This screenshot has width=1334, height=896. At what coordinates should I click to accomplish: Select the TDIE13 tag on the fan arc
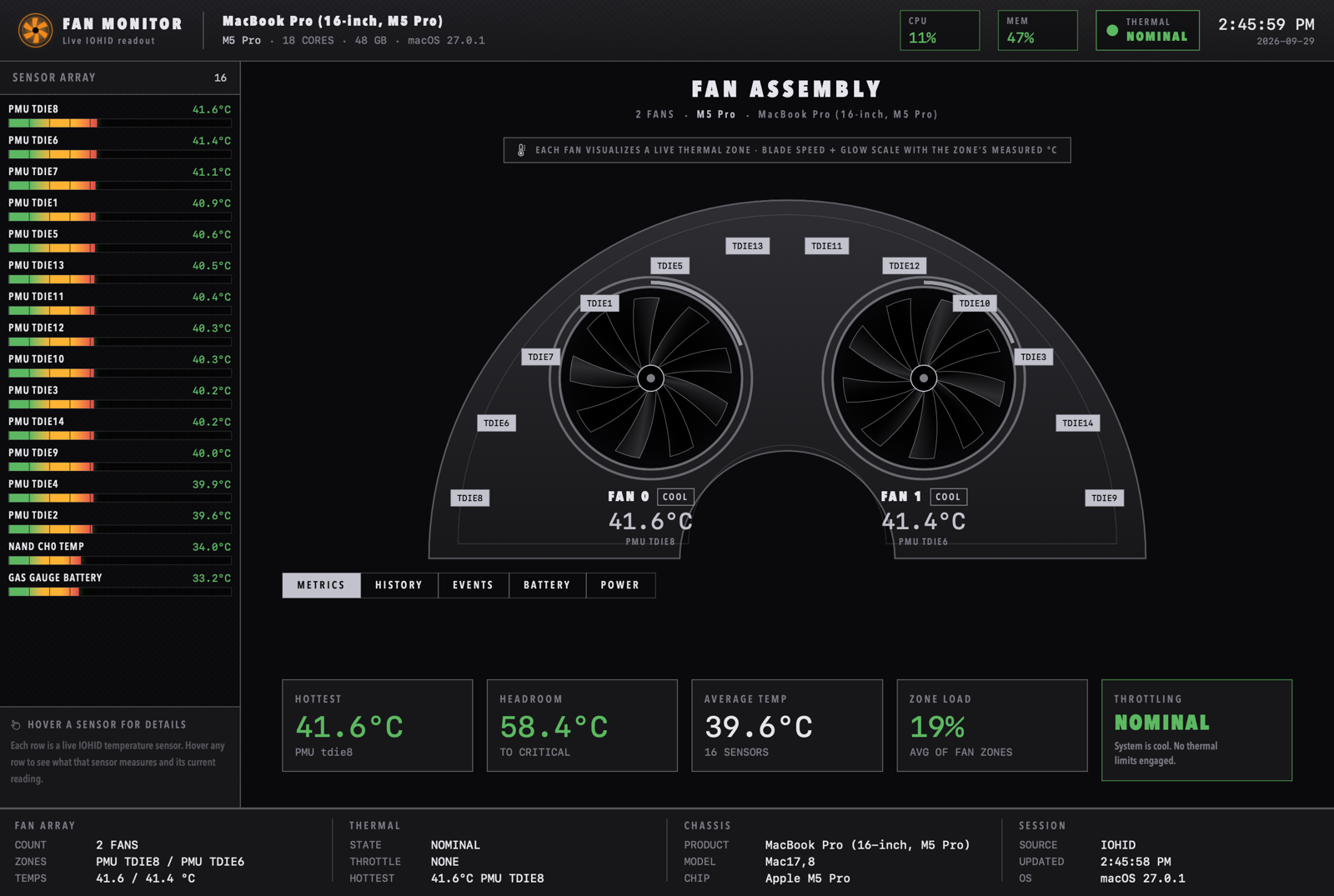tap(747, 246)
